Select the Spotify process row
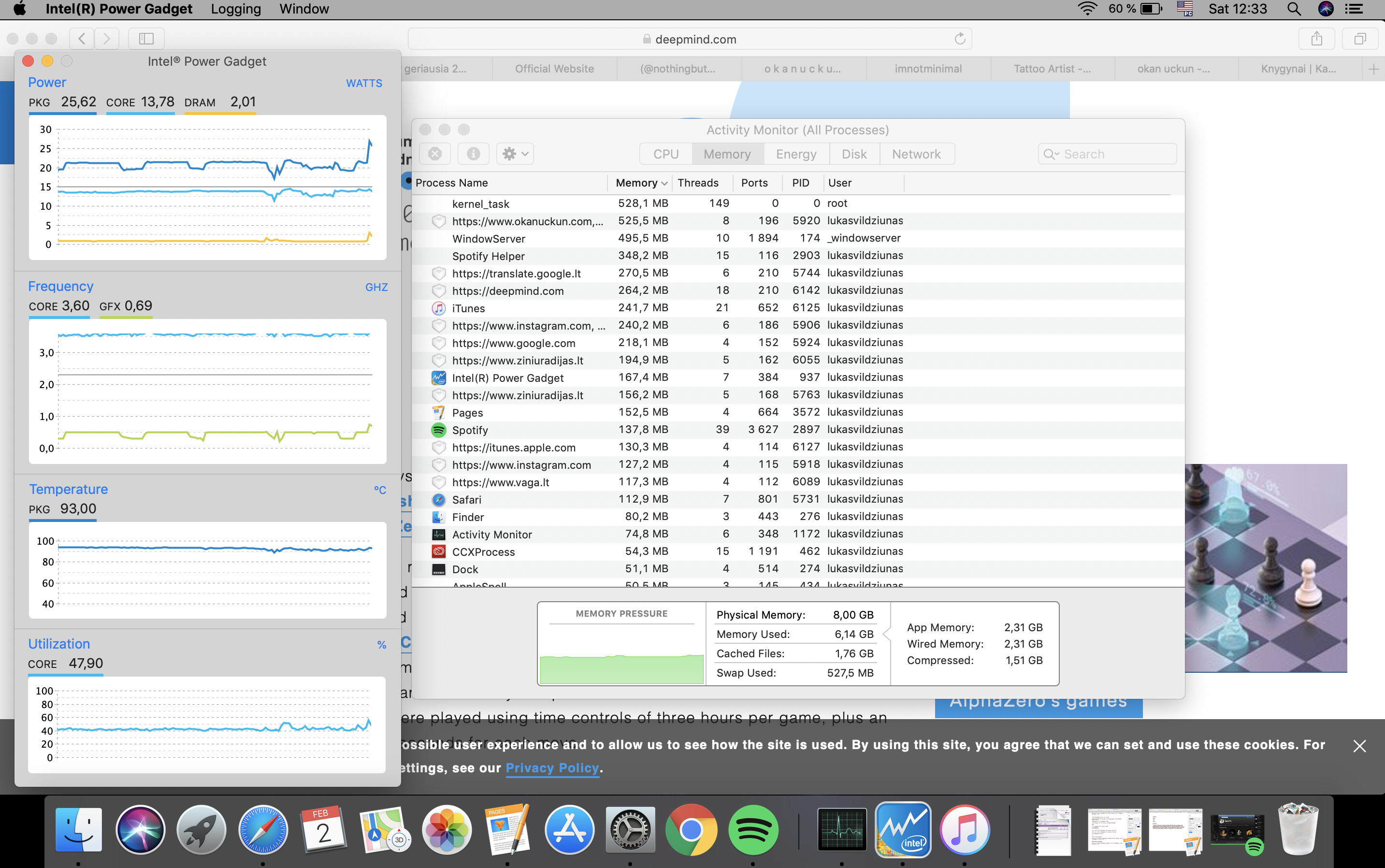This screenshot has height=868, width=1385. point(470,430)
